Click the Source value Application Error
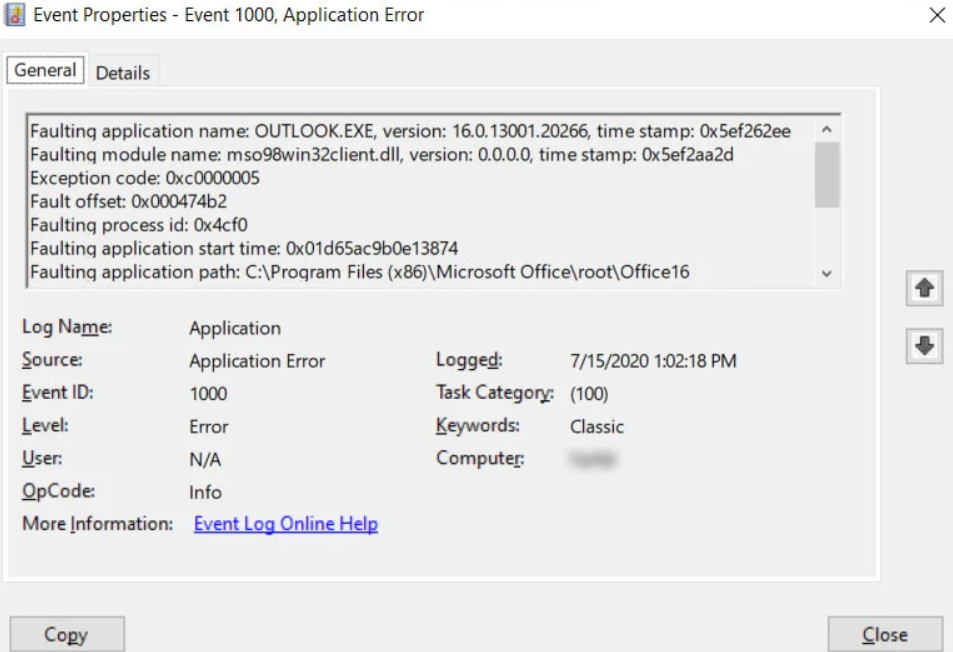 257,361
